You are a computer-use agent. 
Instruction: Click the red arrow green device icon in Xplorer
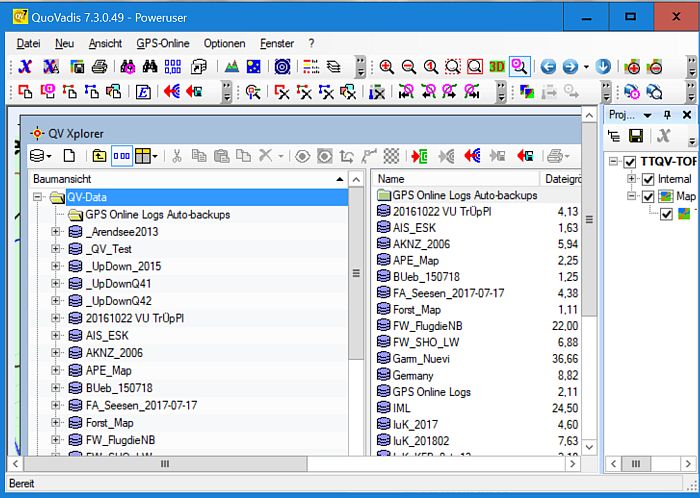click(419, 156)
